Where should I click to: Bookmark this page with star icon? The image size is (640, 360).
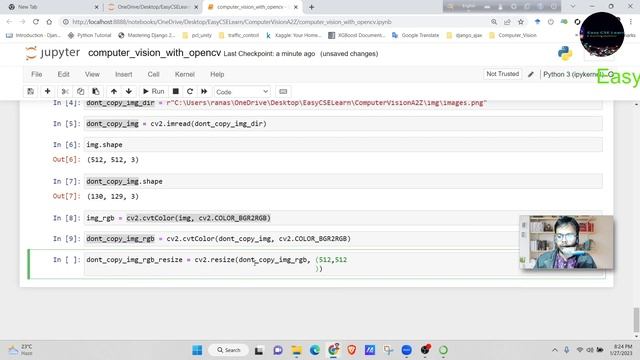click(521, 22)
